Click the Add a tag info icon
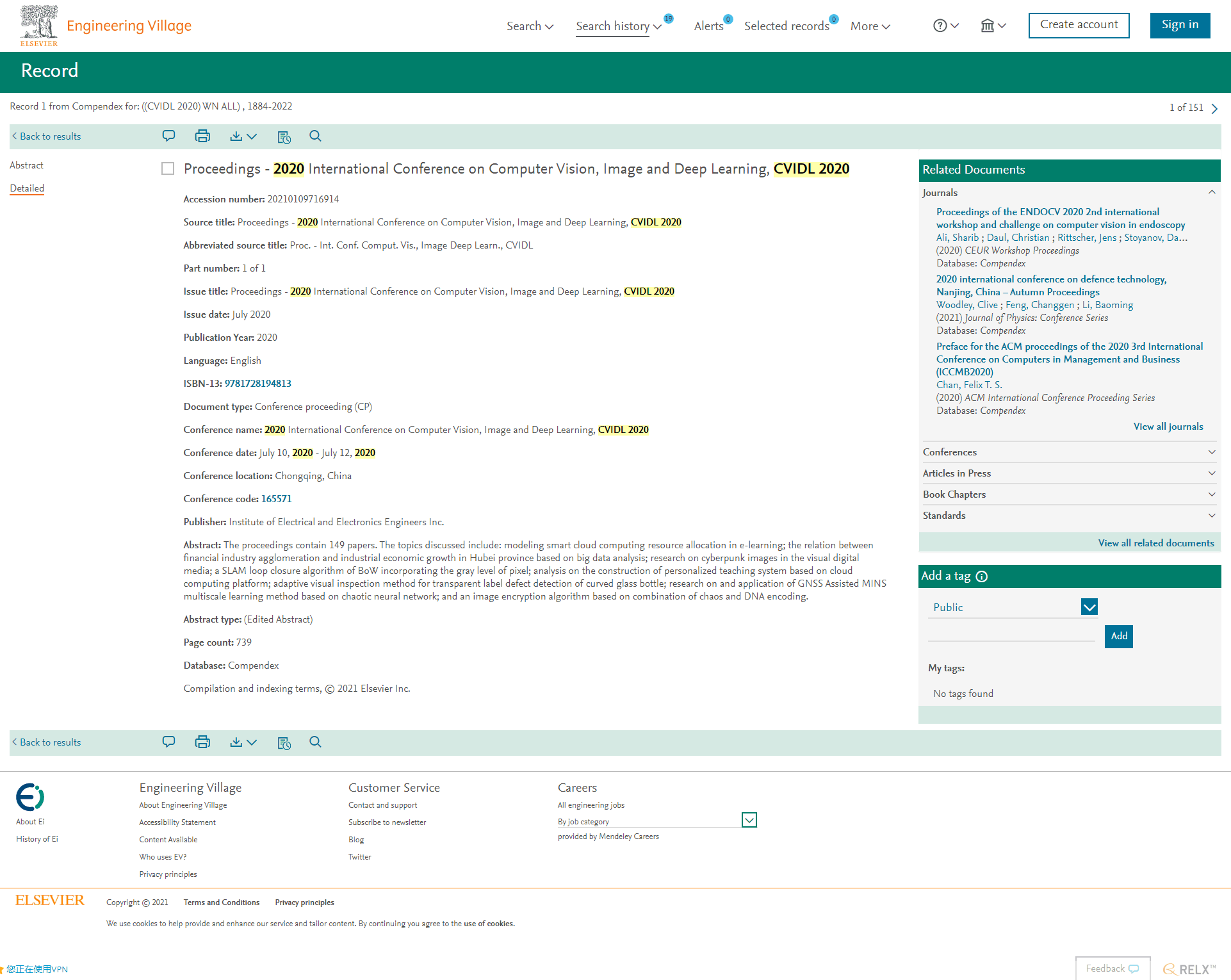Viewport: 1231px width, 980px height. coord(982,576)
